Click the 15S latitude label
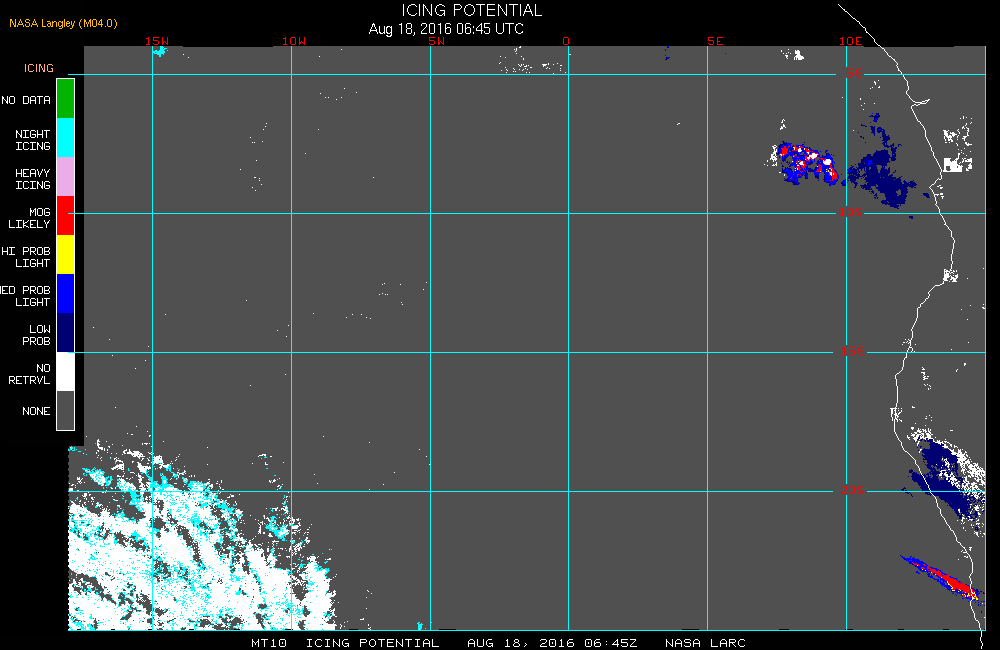The height and width of the screenshot is (650, 1000). [852, 351]
